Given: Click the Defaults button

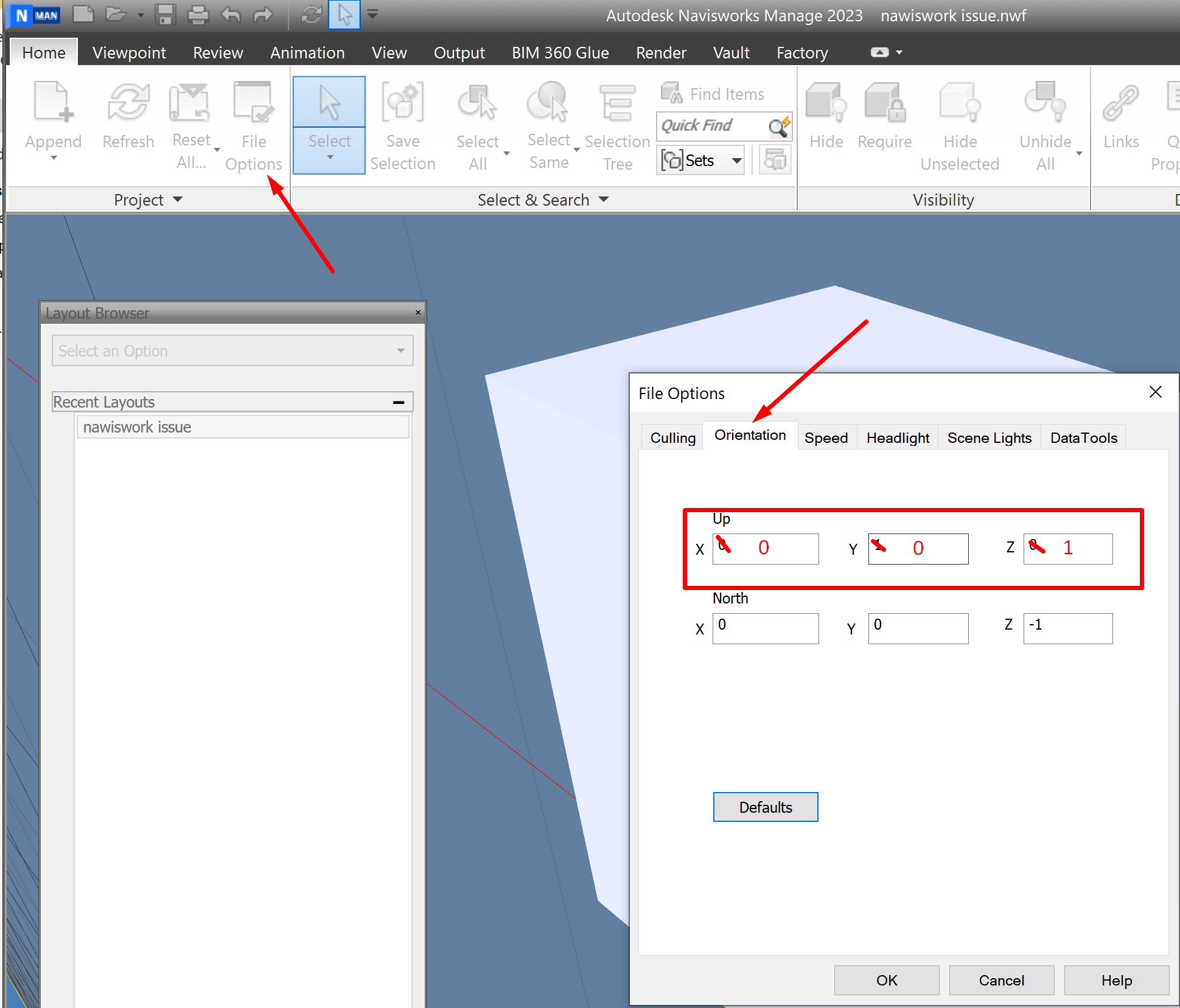Looking at the screenshot, I should (x=765, y=807).
